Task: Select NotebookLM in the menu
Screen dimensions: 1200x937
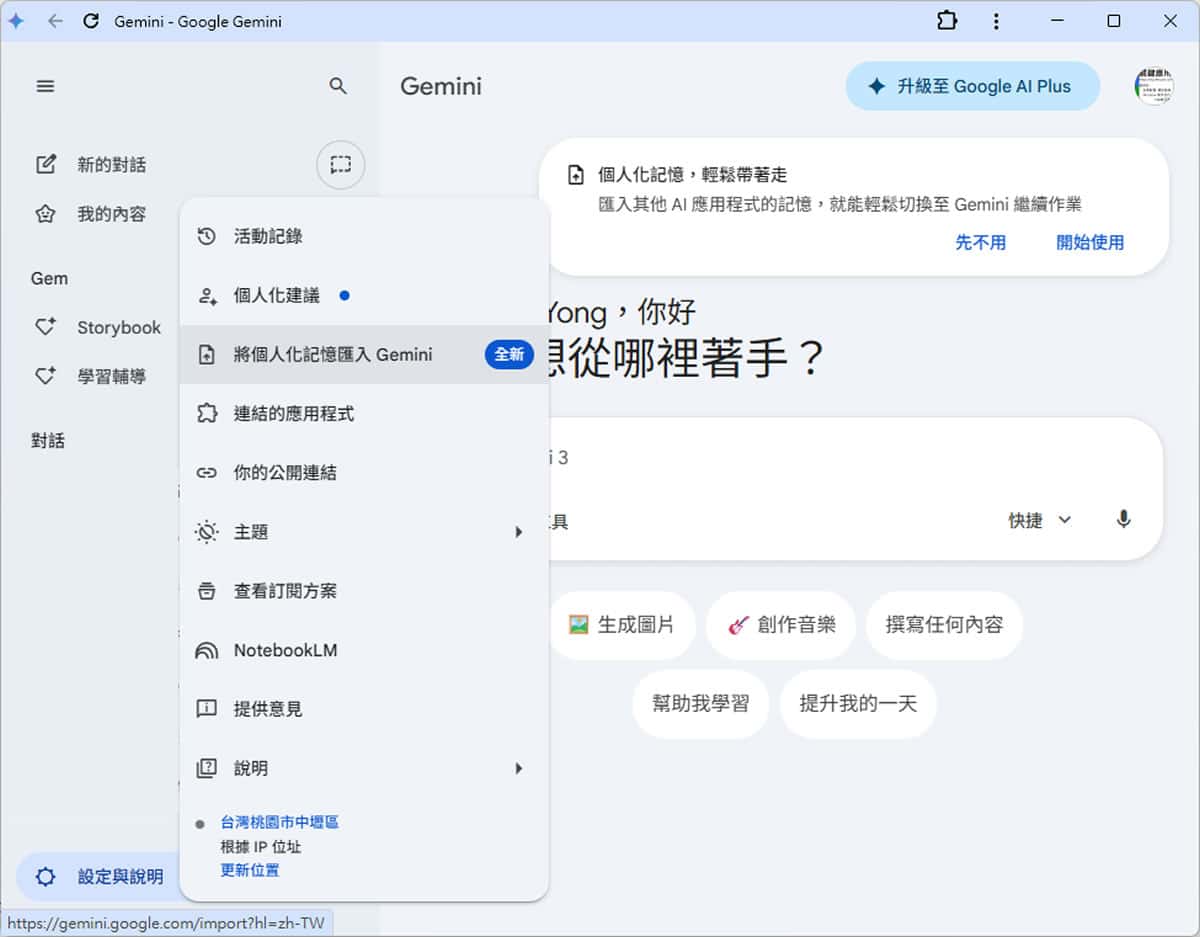Action: pyautogui.click(x=286, y=650)
